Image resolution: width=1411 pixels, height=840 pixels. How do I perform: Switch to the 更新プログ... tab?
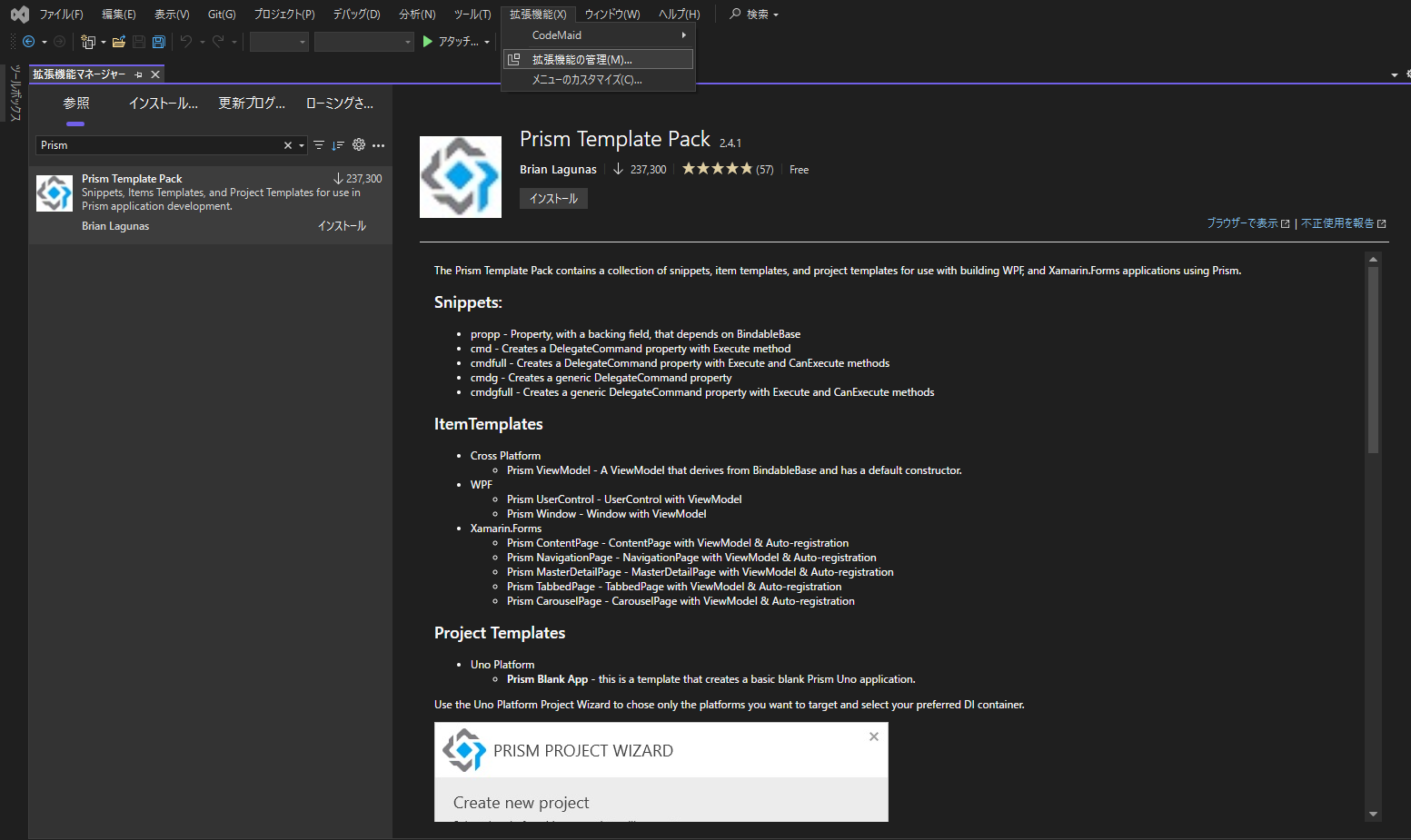pos(252,104)
